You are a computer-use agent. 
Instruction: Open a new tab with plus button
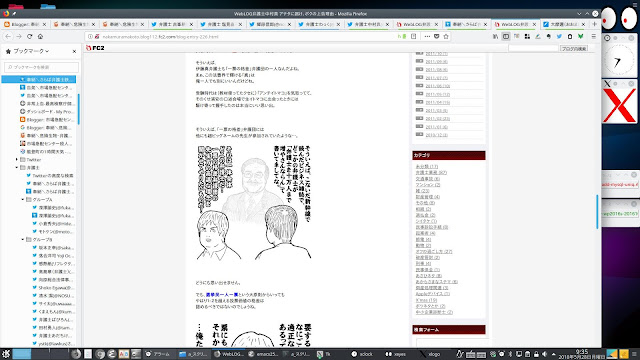[594, 24]
